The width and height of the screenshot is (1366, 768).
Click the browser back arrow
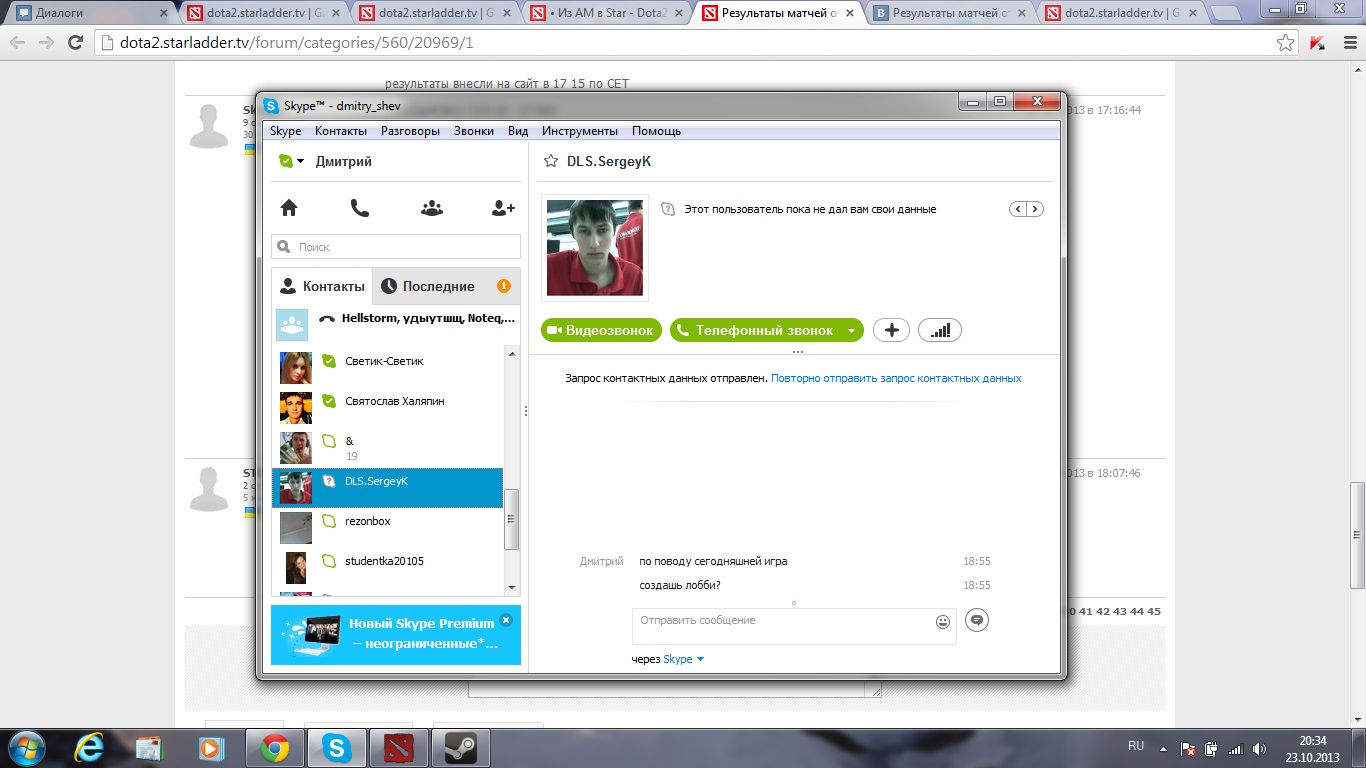click(18, 43)
